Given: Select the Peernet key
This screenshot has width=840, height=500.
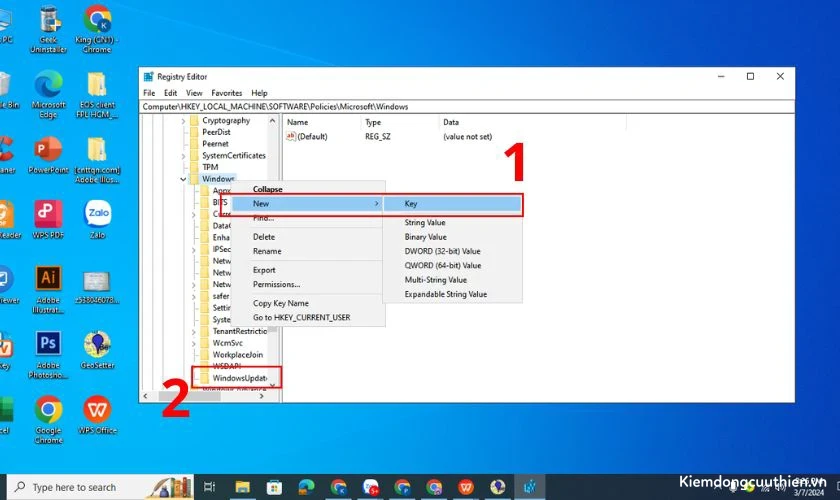Looking at the screenshot, I should pyautogui.click(x=215, y=144).
